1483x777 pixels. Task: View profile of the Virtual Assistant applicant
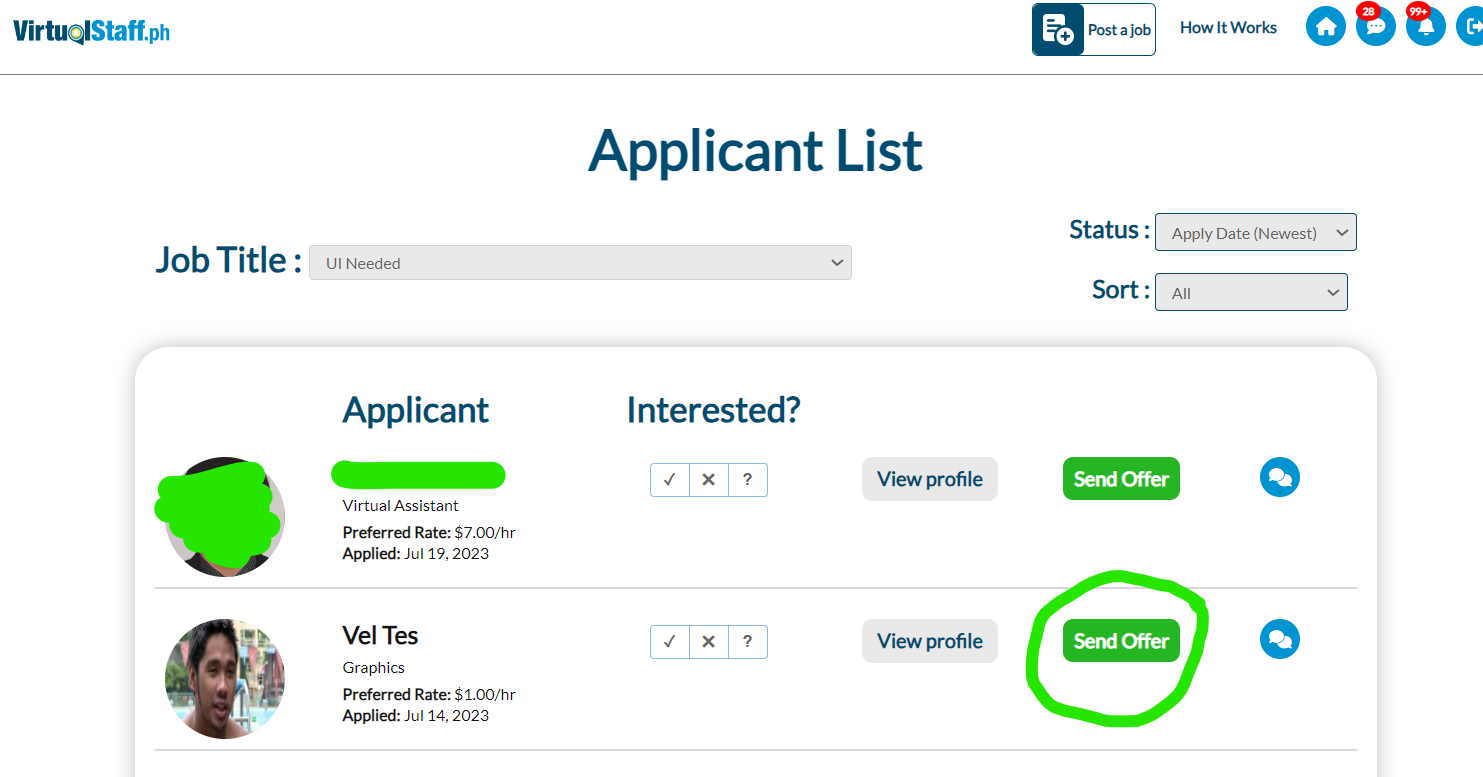click(930, 479)
